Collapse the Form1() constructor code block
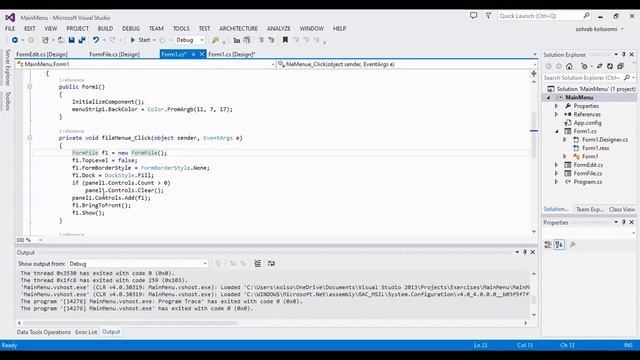This screenshot has height=360, width=640. (x=29, y=87)
